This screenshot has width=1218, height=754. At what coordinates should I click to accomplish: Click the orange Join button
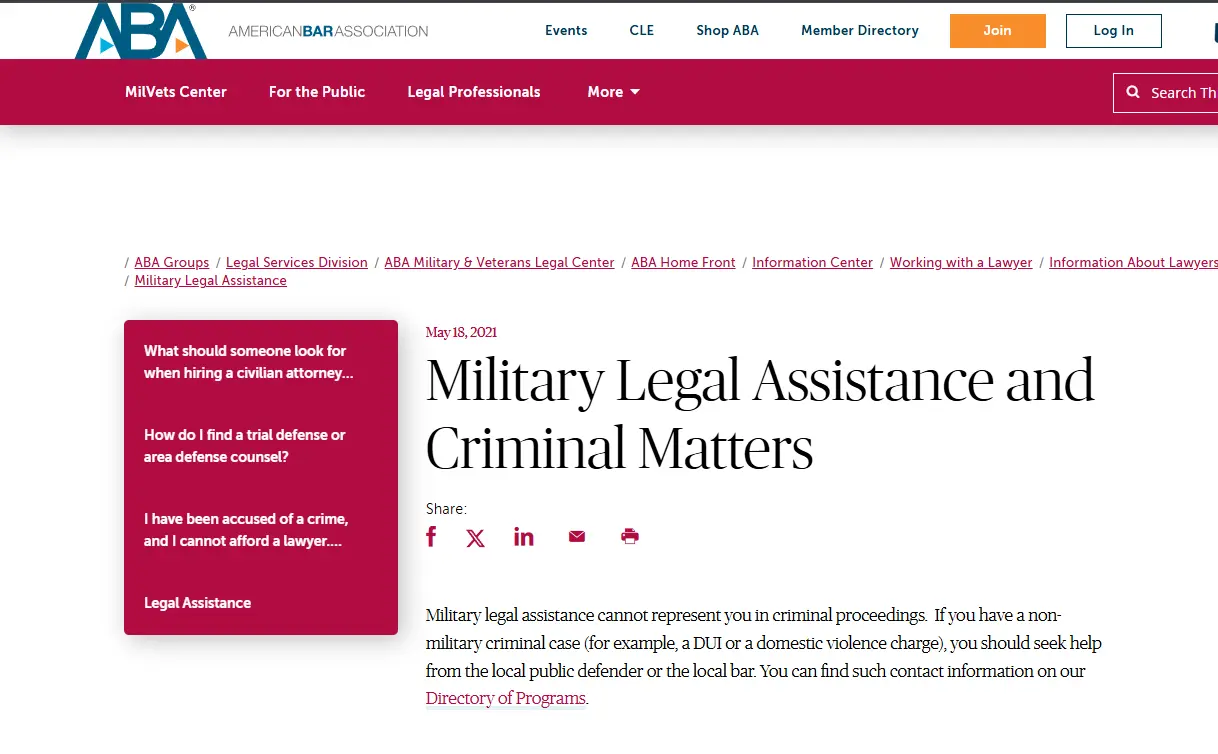click(997, 31)
